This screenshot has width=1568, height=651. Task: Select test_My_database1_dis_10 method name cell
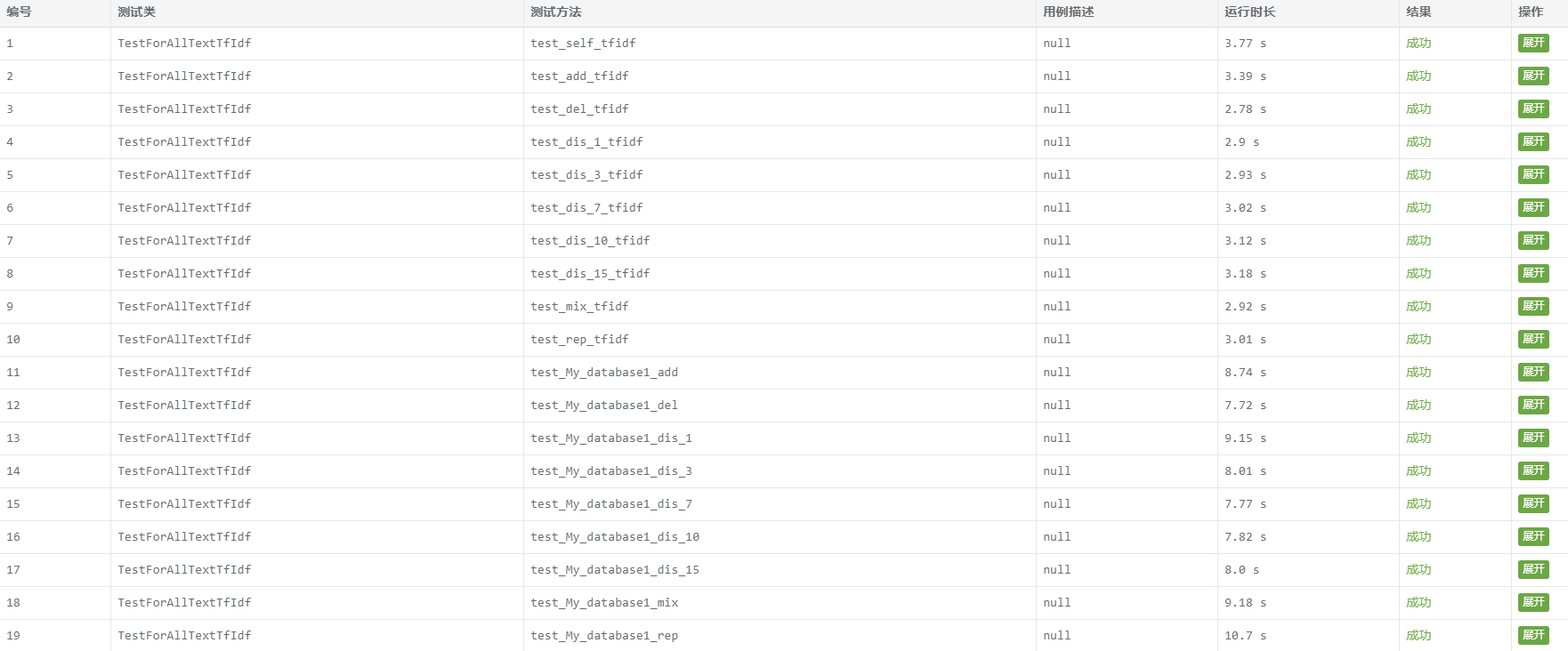coord(615,537)
